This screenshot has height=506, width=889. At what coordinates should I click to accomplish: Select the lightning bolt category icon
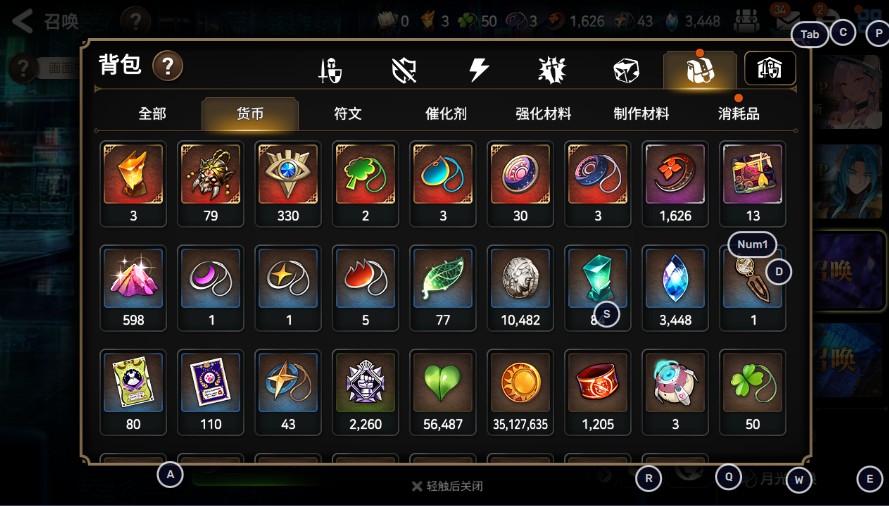(x=479, y=70)
